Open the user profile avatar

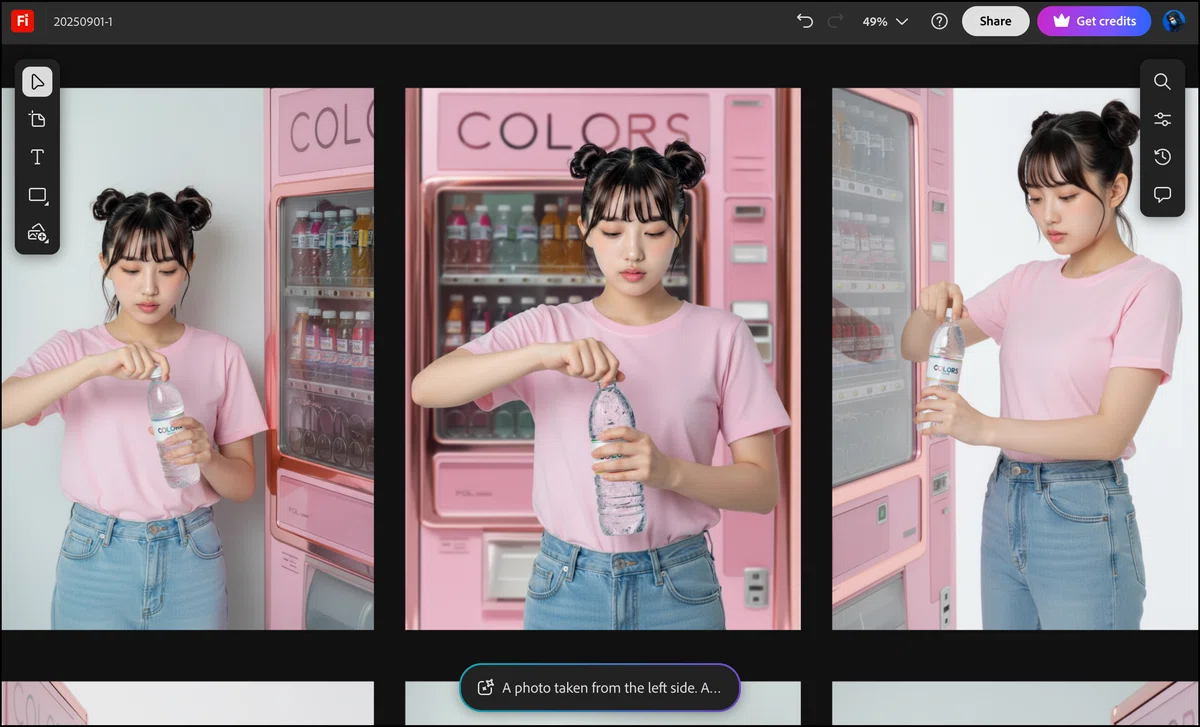coord(1174,21)
